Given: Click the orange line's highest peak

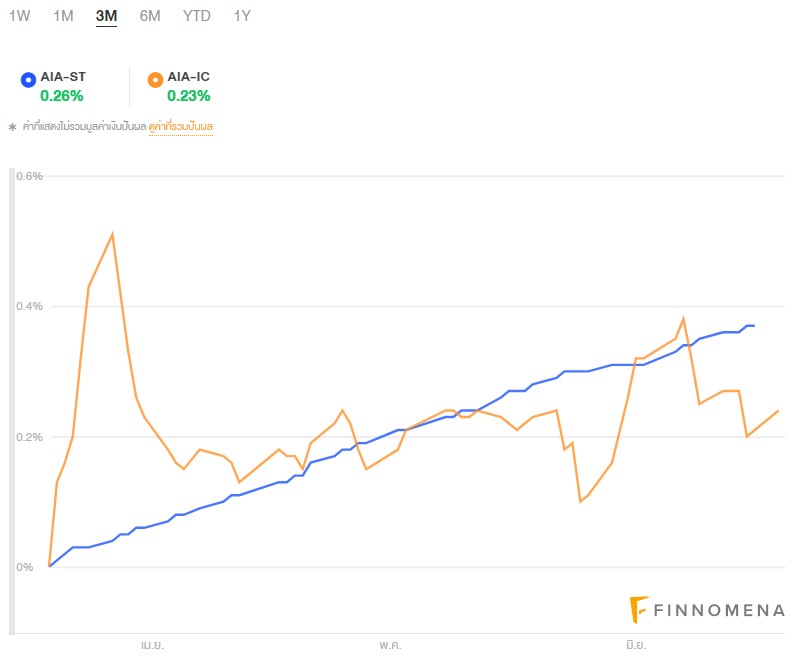Looking at the screenshot, I should point(112,234).
